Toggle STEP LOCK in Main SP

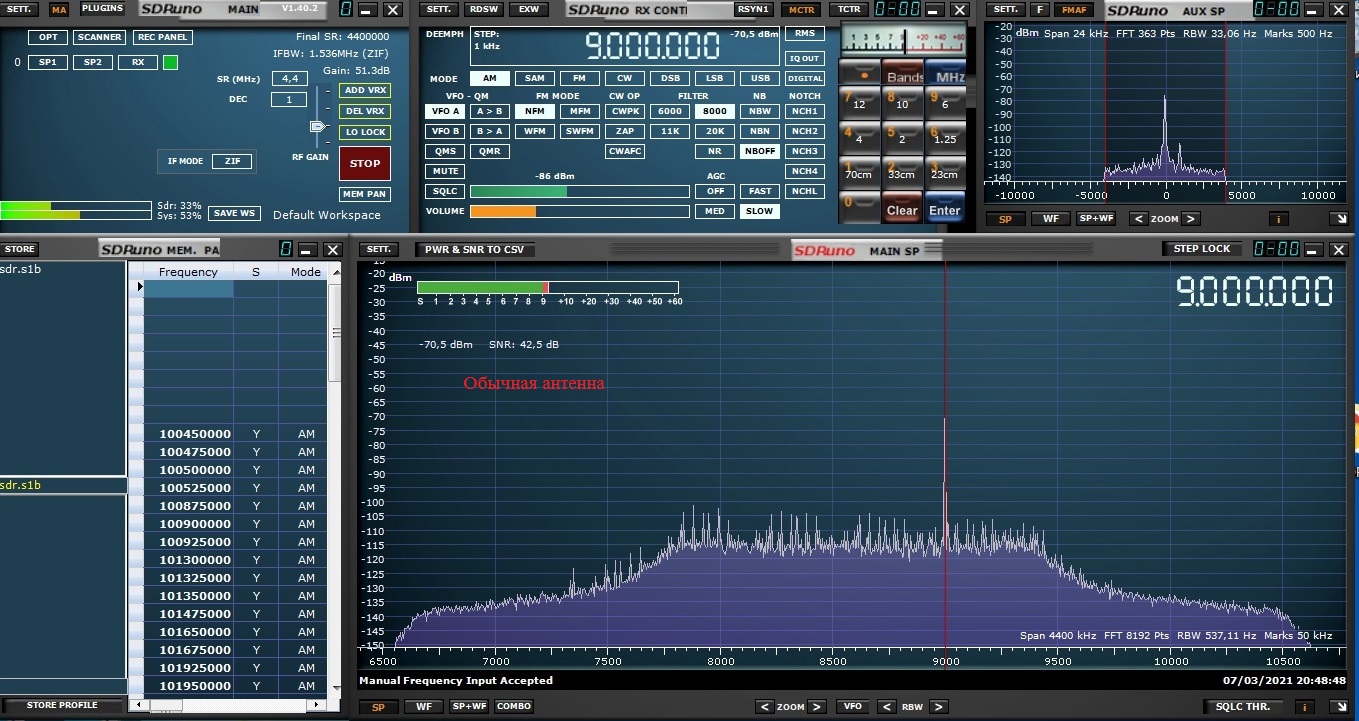1201,248
